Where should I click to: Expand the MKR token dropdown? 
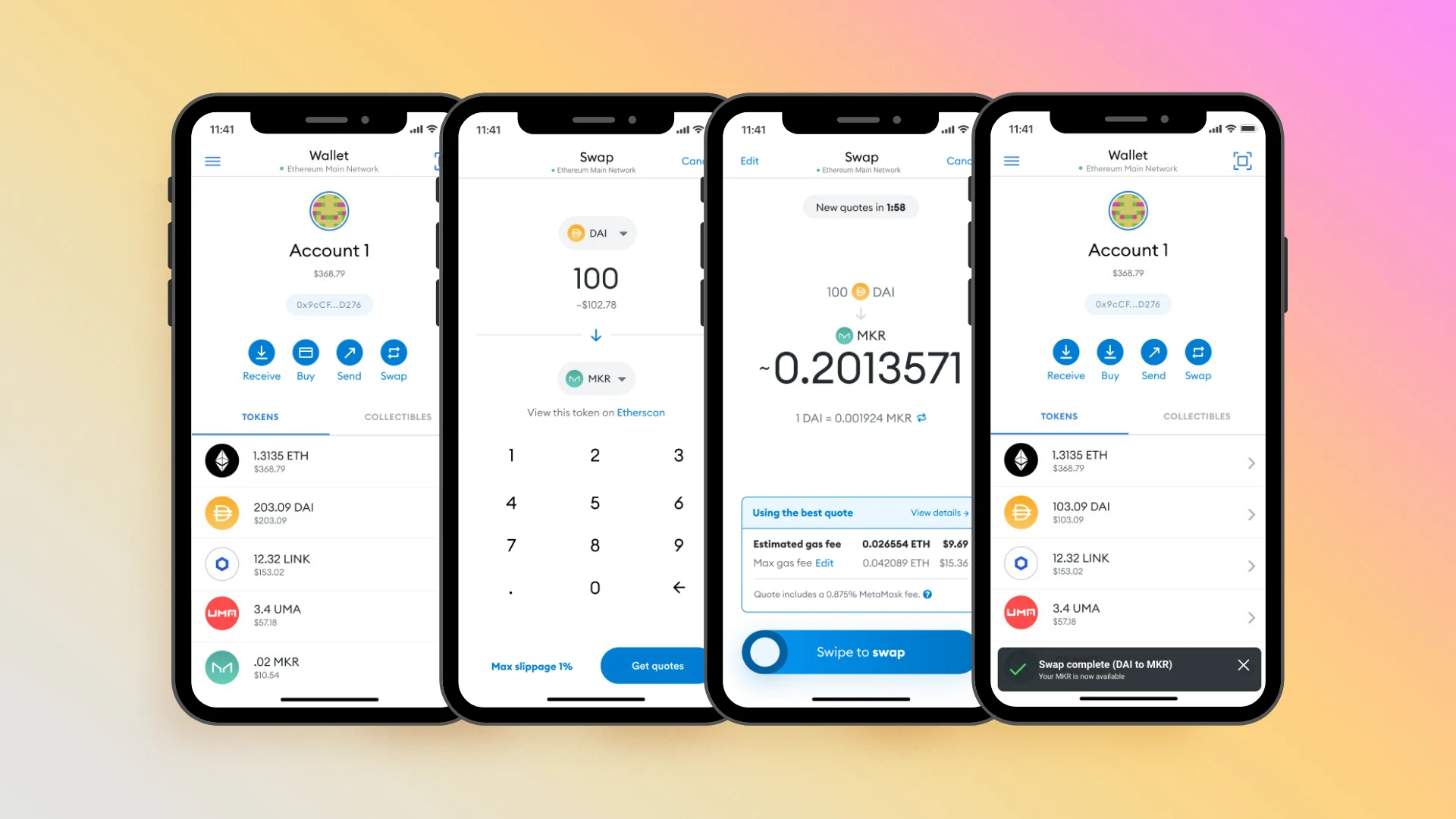coord(595,378)
